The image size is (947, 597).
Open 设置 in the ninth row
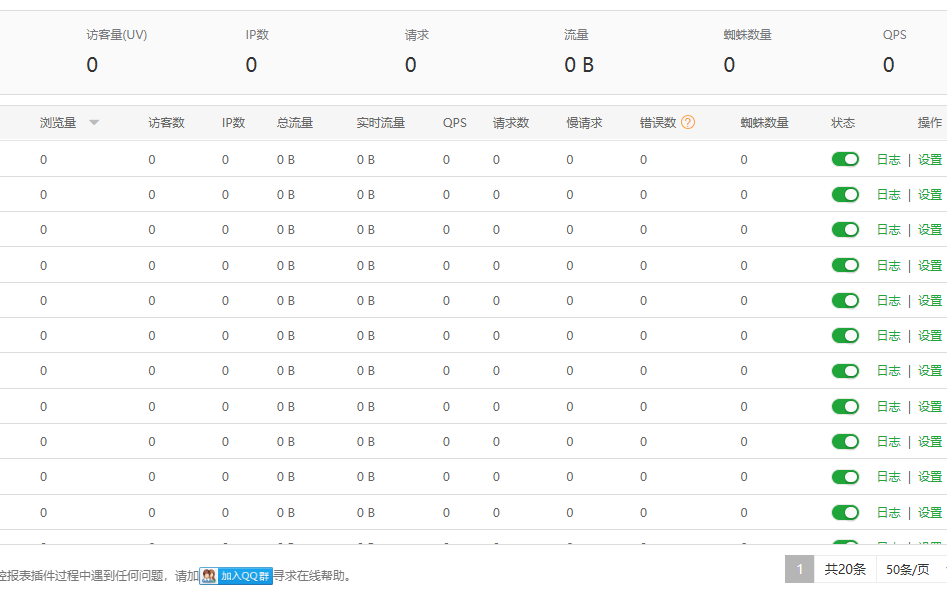[929, 442]
